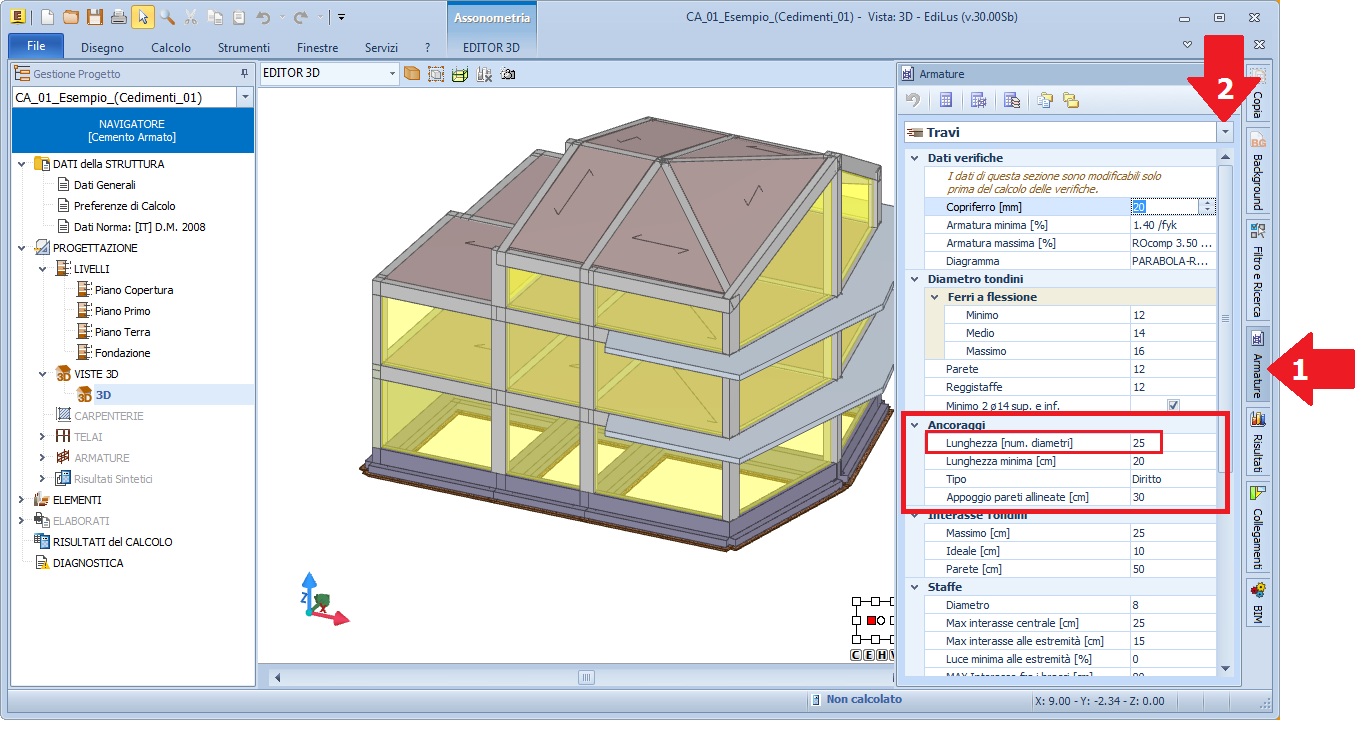
Task: Click the camera snapshot icon in 3D toolbar
Action: 508,74
